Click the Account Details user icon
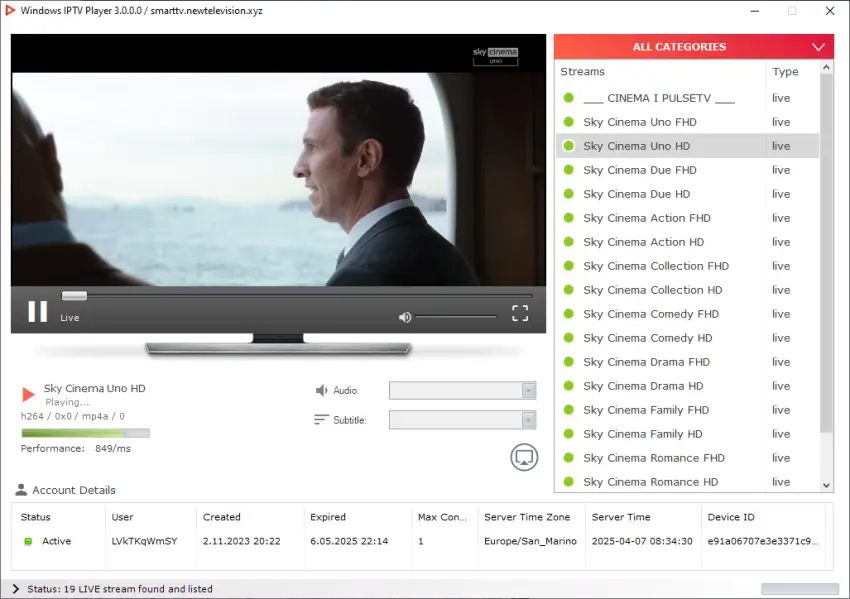Viewport: 850px width, 599px height. tap(21, 489)
